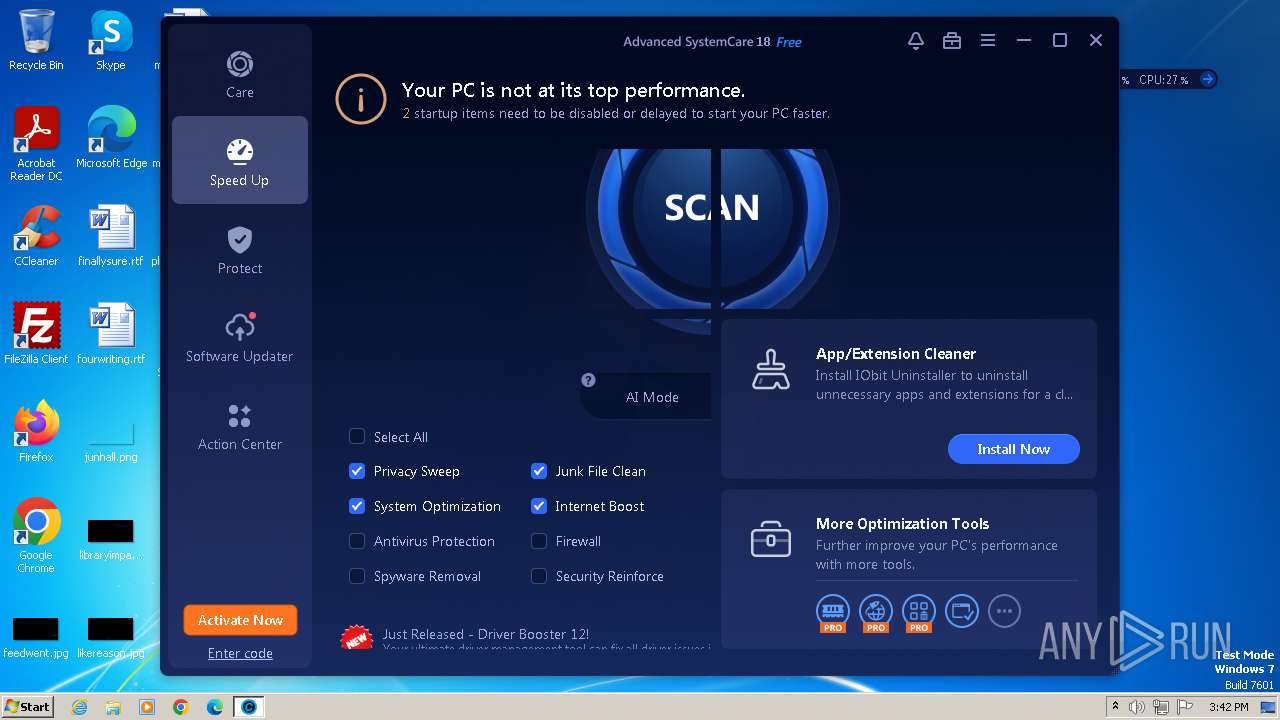Select fourwriting.rtf file
The width and height of the screenshot is (1280, 720).
click(111, 334)
